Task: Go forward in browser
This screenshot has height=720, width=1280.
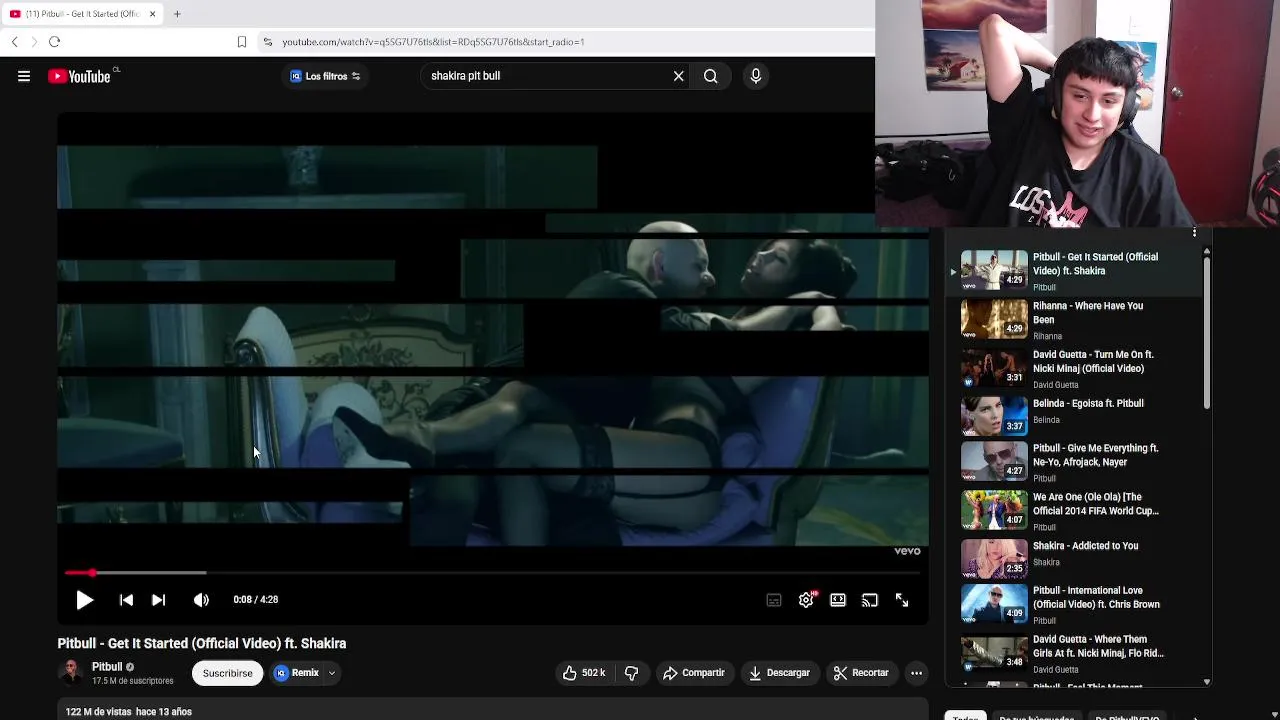Action: tap(34, 42)
